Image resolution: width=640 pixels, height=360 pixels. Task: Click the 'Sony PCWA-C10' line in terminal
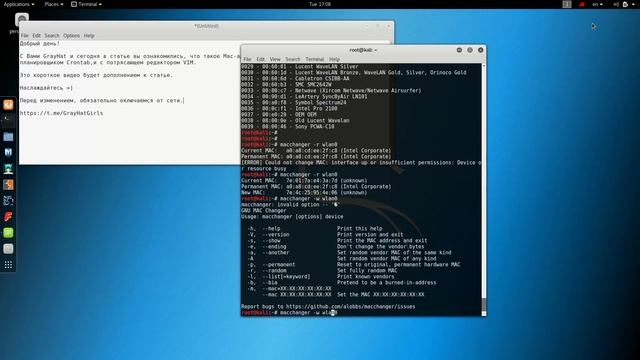[x=288, y=127]
